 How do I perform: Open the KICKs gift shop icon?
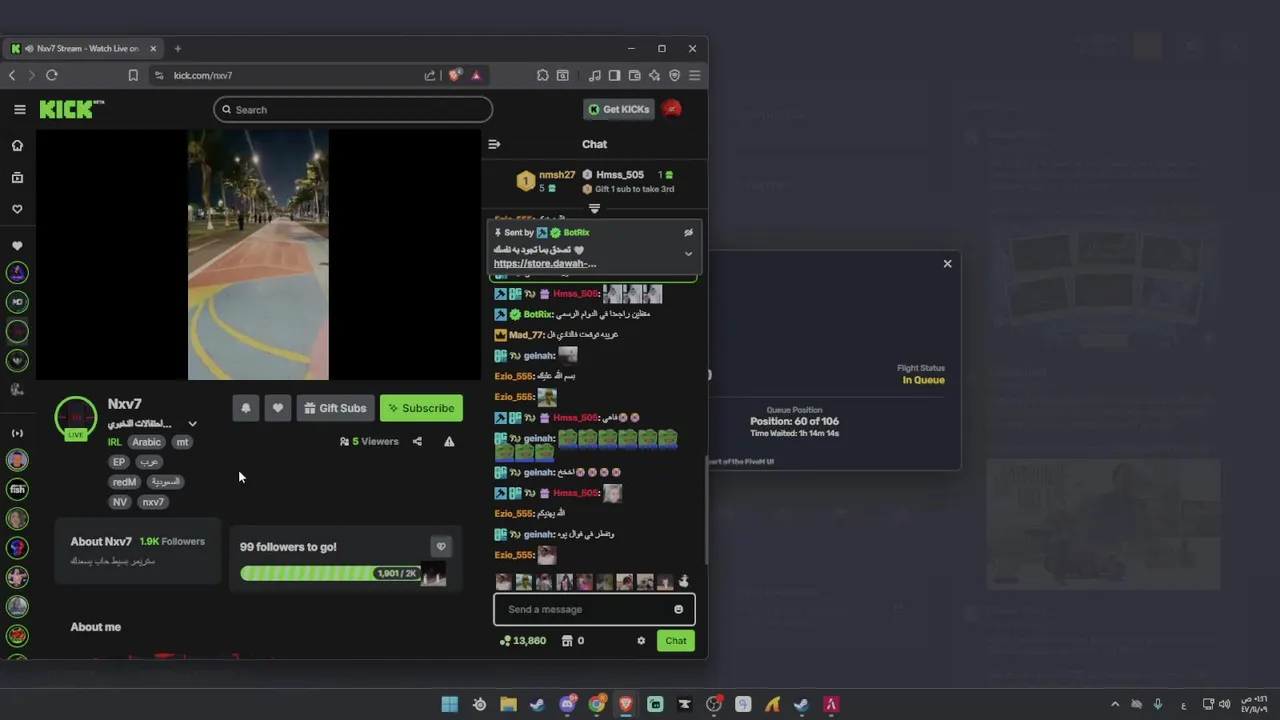pyautogui.click(x=568, y=641)
